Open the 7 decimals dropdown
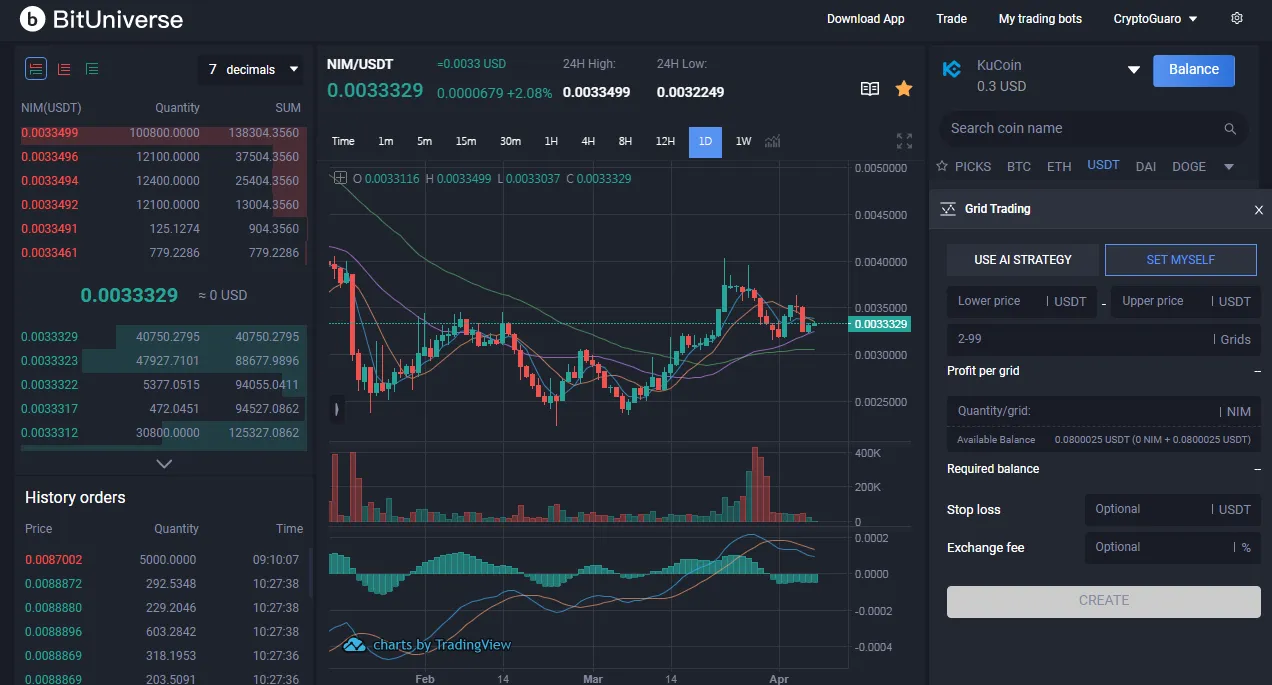The width and height of the screenshot is (1272, 685). (x=251, y=69)
